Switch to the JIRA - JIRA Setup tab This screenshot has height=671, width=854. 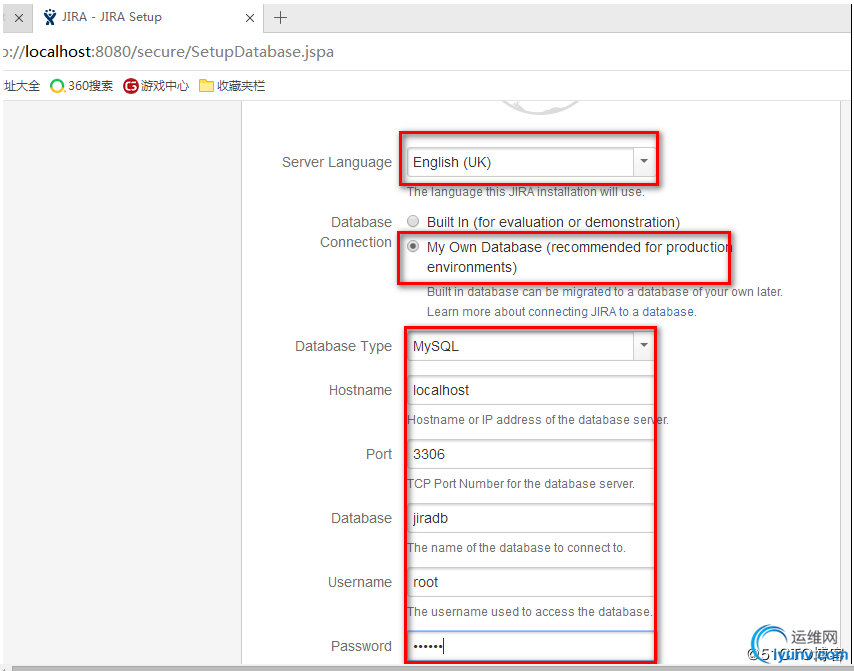(150, 17)
